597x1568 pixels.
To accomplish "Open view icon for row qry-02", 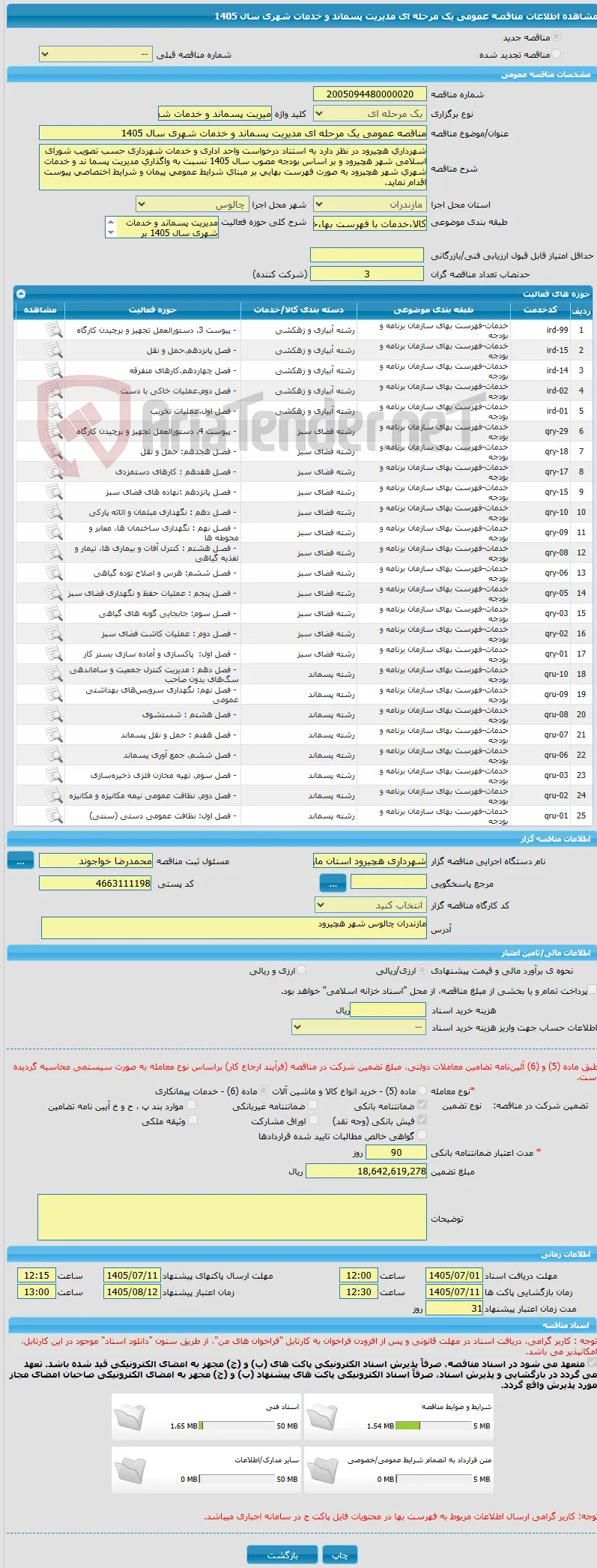I will pyautogui.click(x=54, y=633).
